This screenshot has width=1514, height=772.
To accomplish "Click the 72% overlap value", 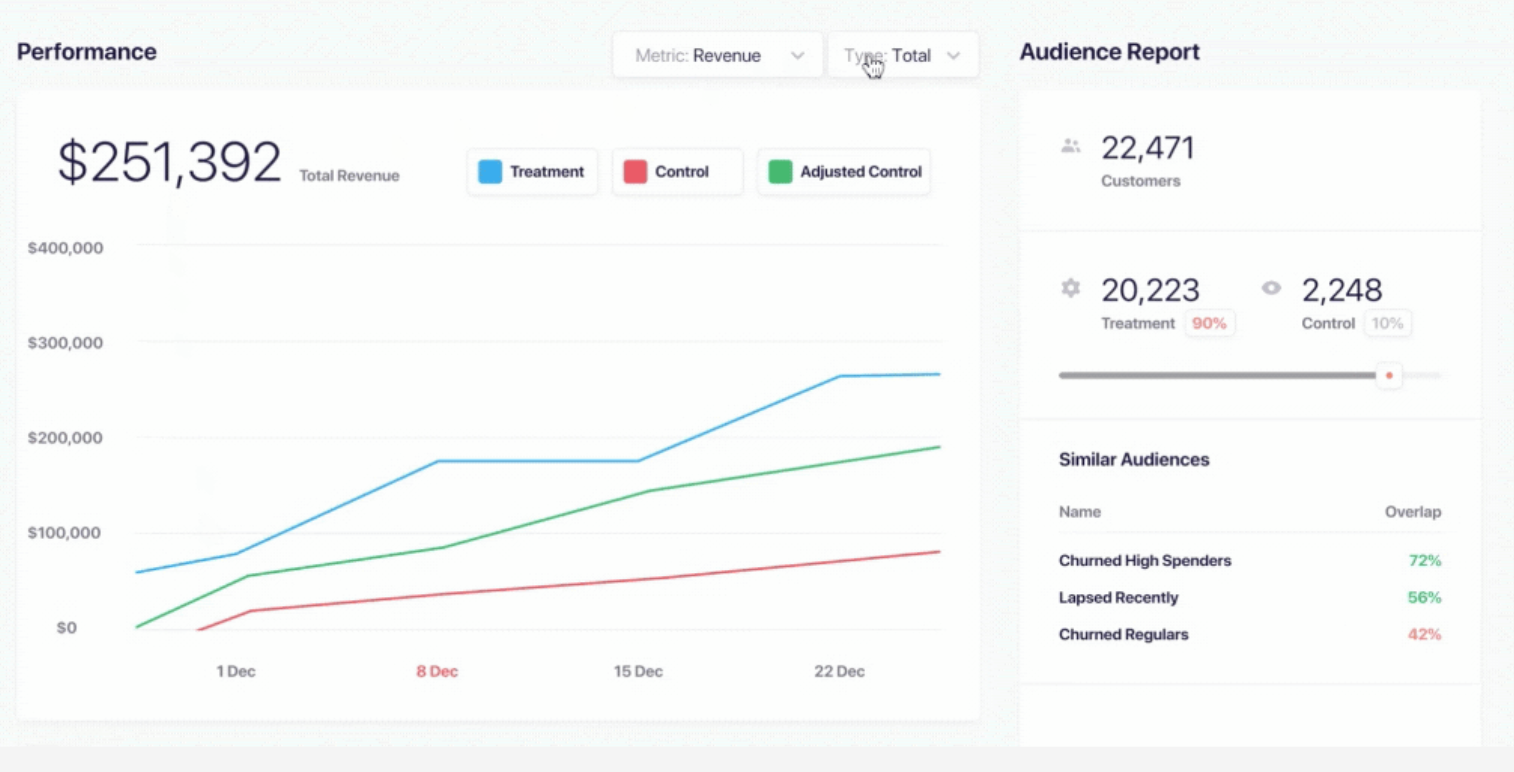I will pos(1425,561).
